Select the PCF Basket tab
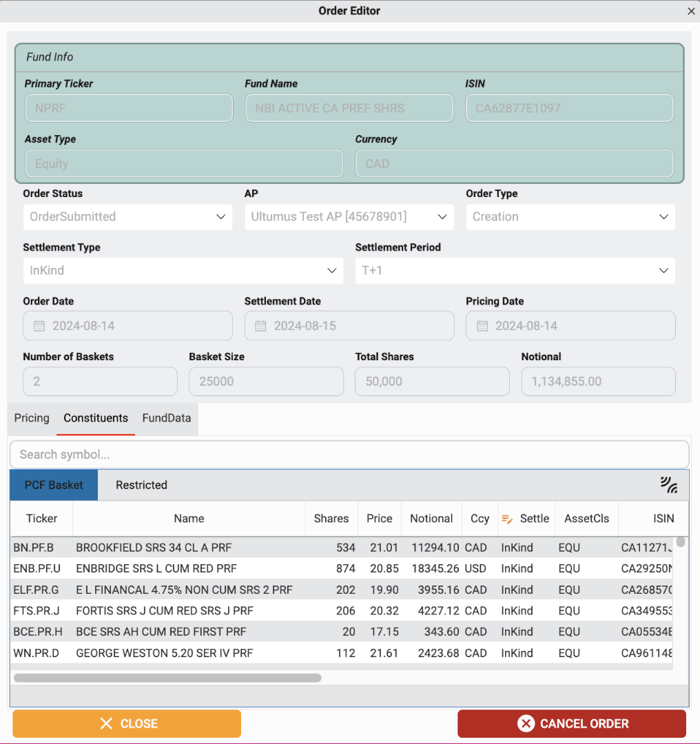This screenshot has width=700, height=744. point(54,485)
